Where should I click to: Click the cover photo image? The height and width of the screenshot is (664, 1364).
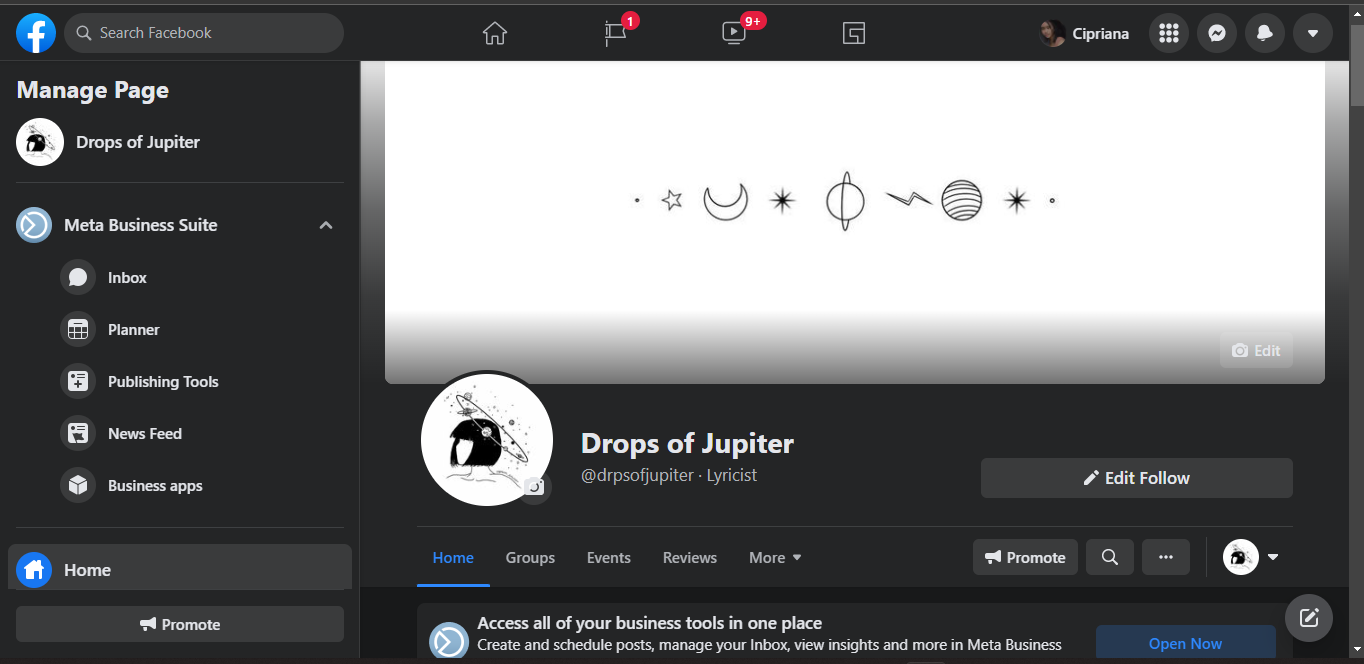855,222
